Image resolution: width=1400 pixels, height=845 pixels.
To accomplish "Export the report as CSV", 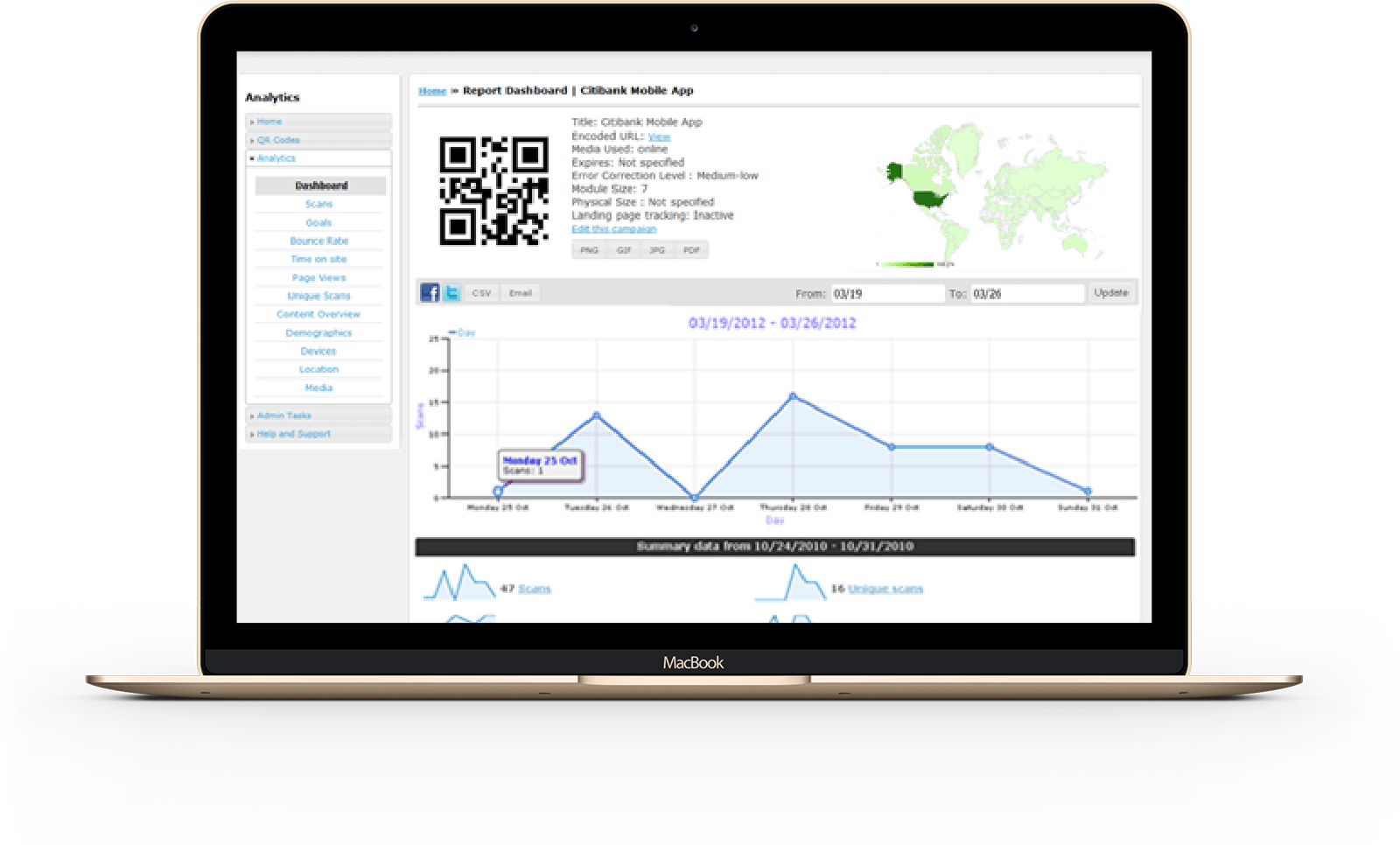I will [480, 293].
